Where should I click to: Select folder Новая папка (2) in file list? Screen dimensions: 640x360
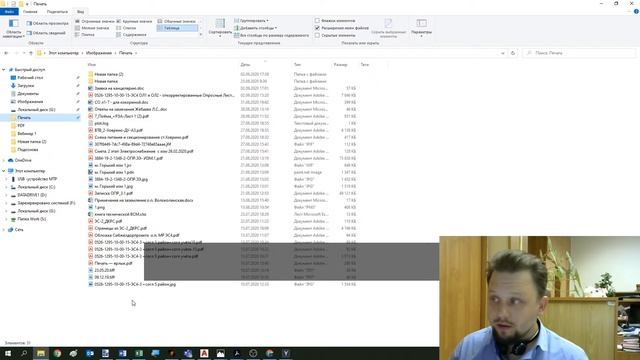(109, 74)
